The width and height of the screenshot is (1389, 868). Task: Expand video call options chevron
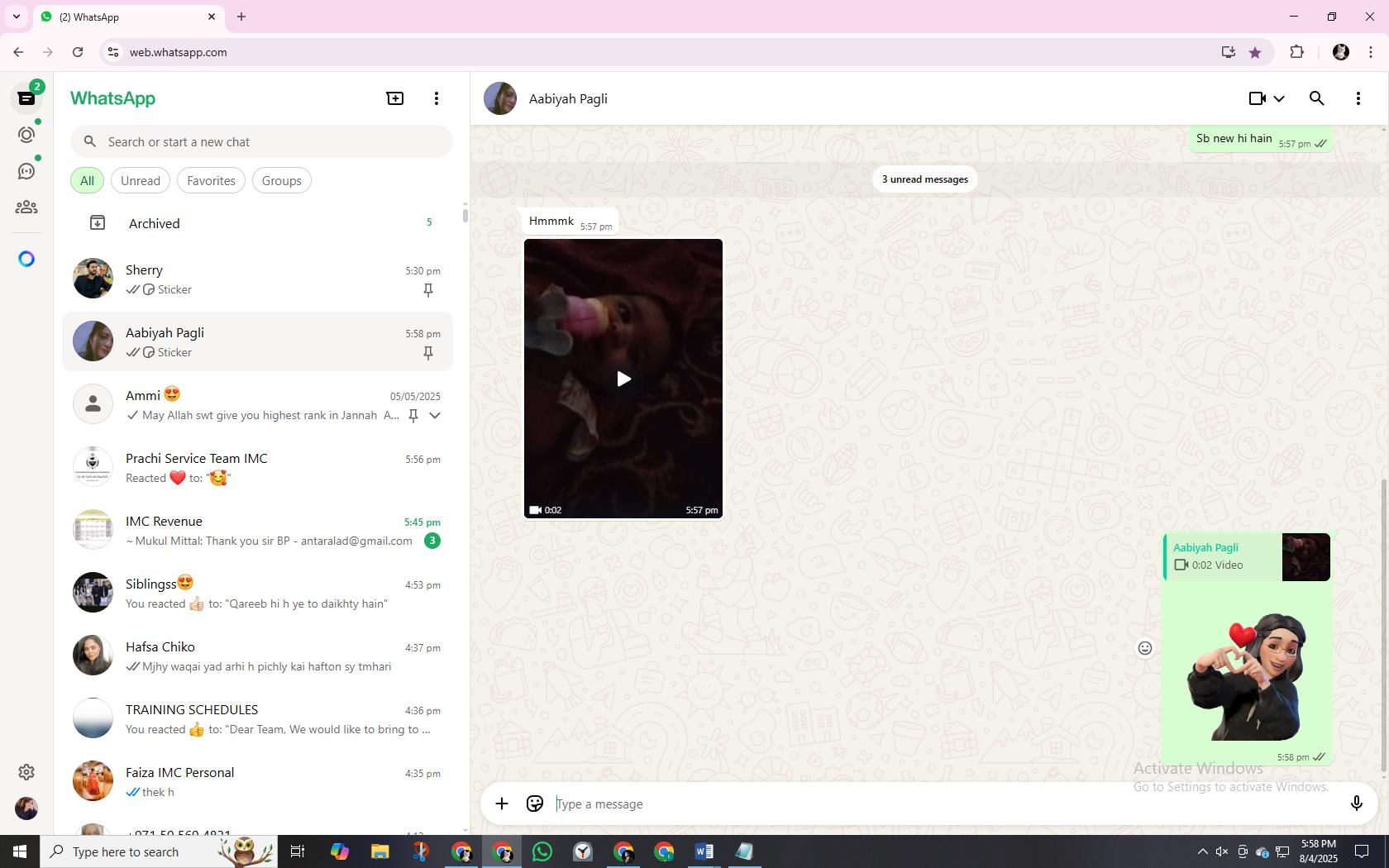coord(1279,98)
